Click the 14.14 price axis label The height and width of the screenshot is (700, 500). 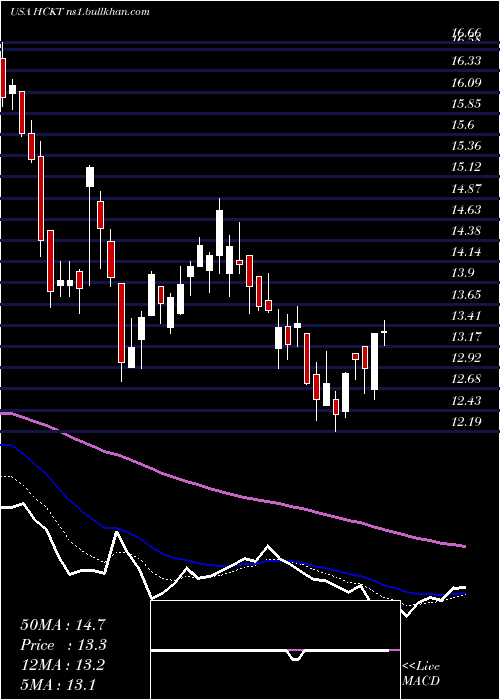[x=466, y=252]
